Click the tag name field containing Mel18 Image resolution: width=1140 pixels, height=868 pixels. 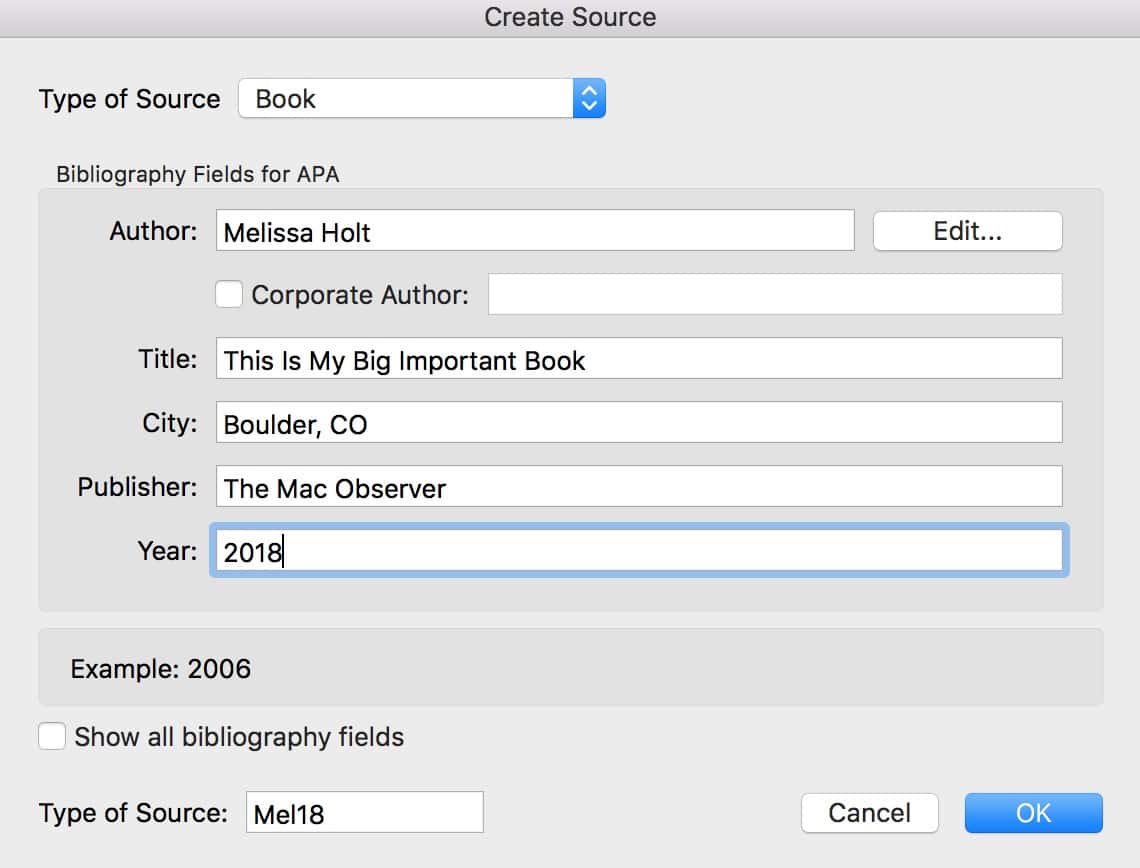pos(364,813)
